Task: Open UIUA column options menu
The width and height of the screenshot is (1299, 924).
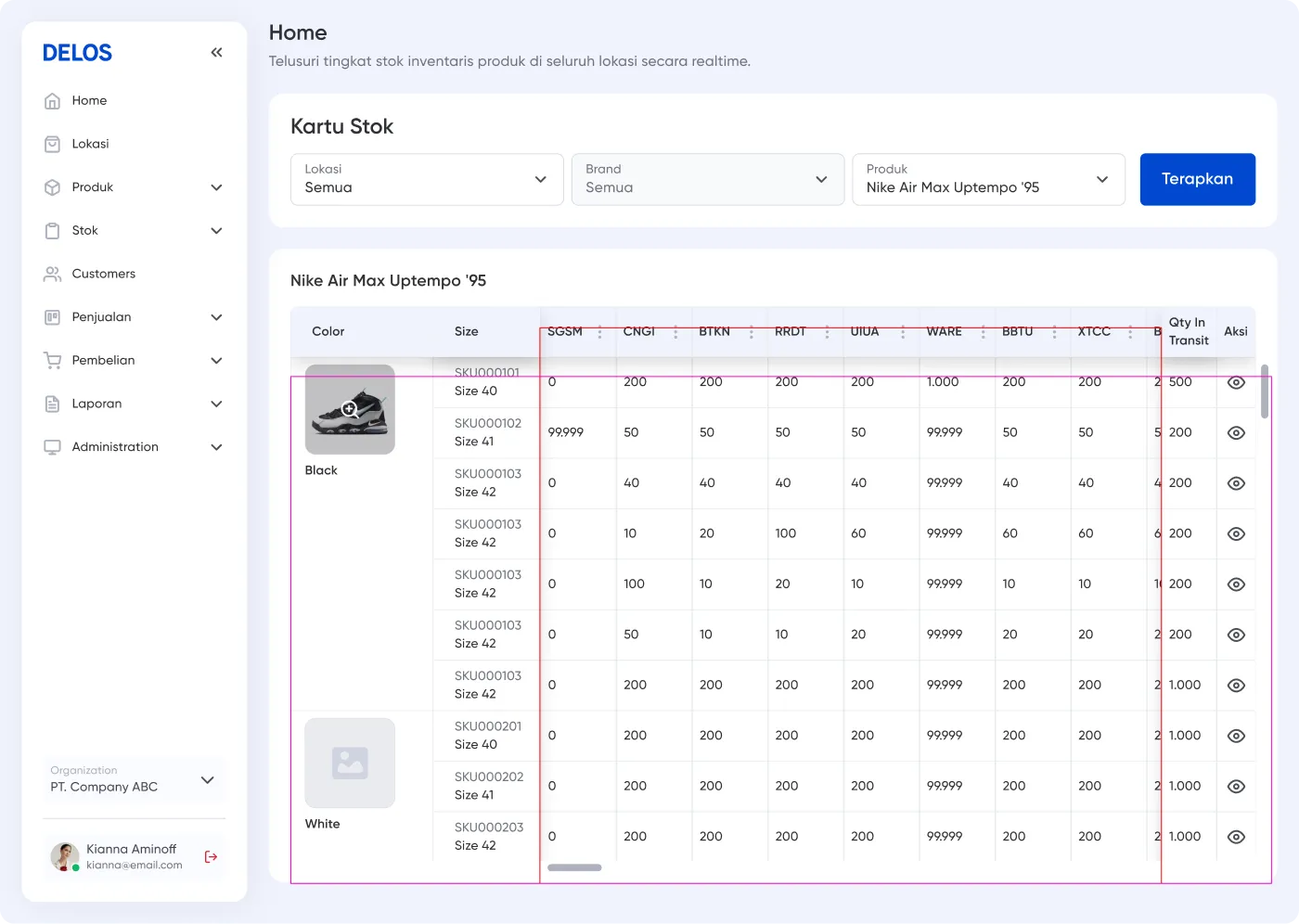Action: 903,332
